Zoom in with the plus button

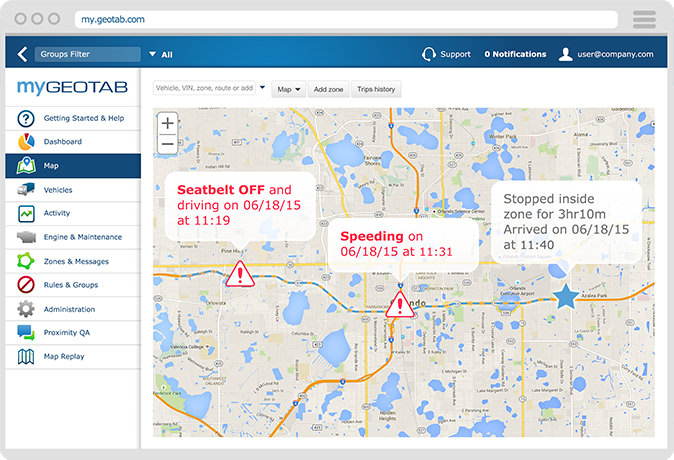pyautogui.click(x=168, y=123)
